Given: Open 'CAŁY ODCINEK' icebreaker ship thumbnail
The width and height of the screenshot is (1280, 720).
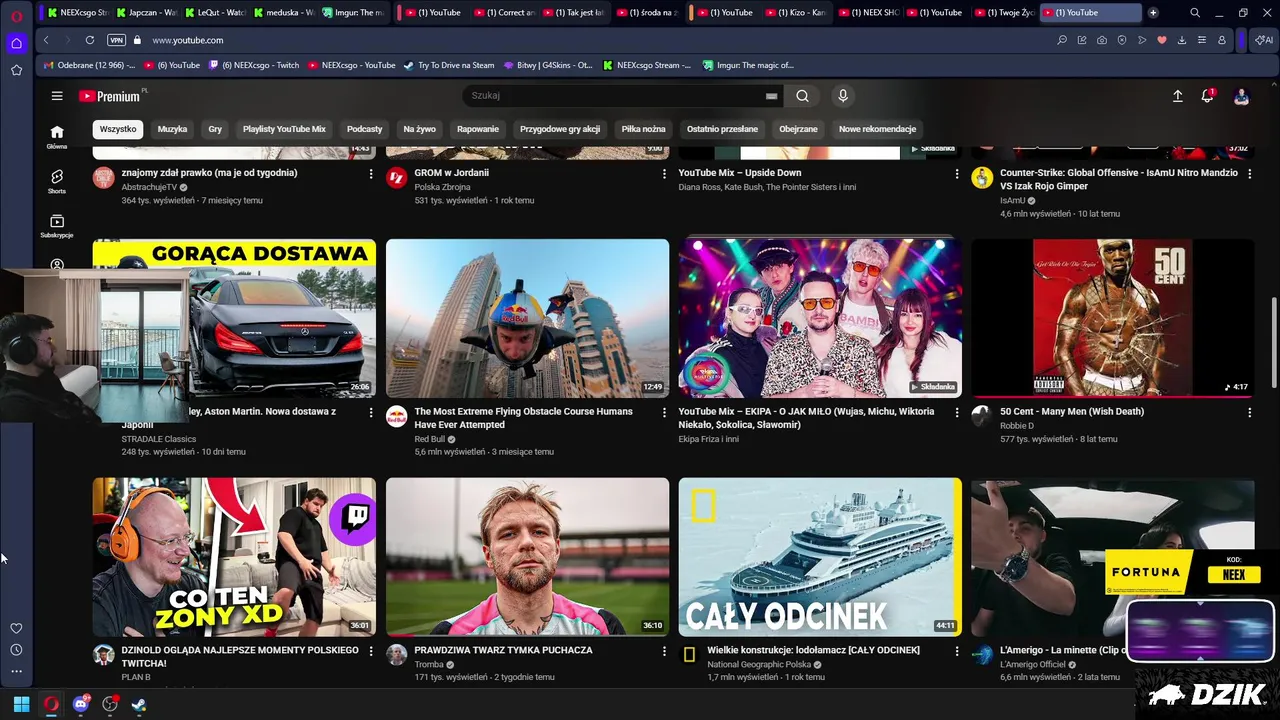Looking at the screenshot, I should 820,557.
